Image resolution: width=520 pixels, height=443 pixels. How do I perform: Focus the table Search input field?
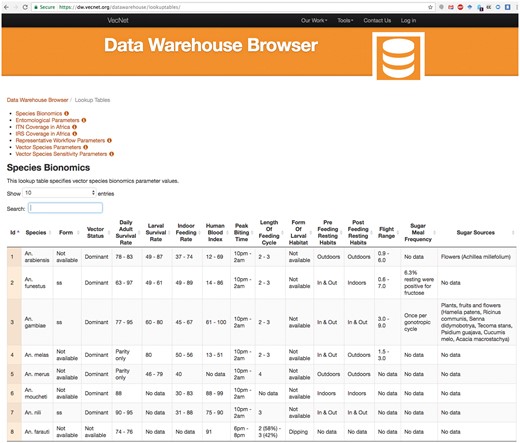point(65,208)
